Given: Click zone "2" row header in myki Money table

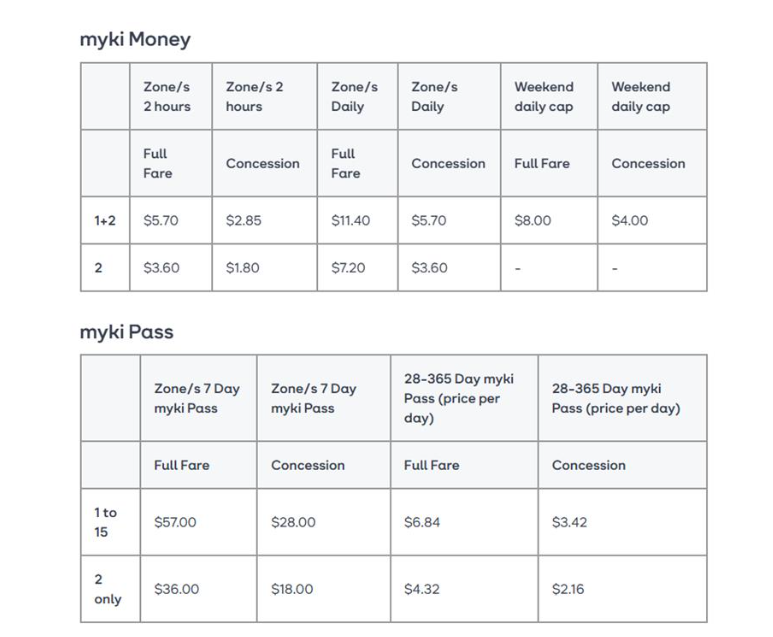Looking at the screenshot, I should pos(99,267).
